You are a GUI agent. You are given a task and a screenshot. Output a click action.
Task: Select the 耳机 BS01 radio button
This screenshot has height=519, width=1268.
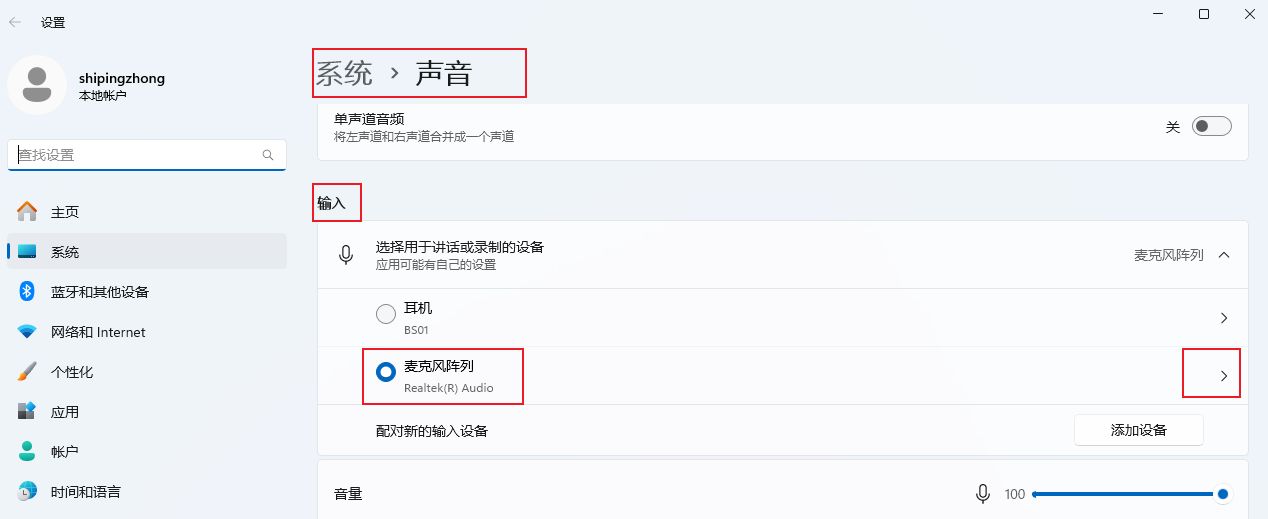point(386,315)
